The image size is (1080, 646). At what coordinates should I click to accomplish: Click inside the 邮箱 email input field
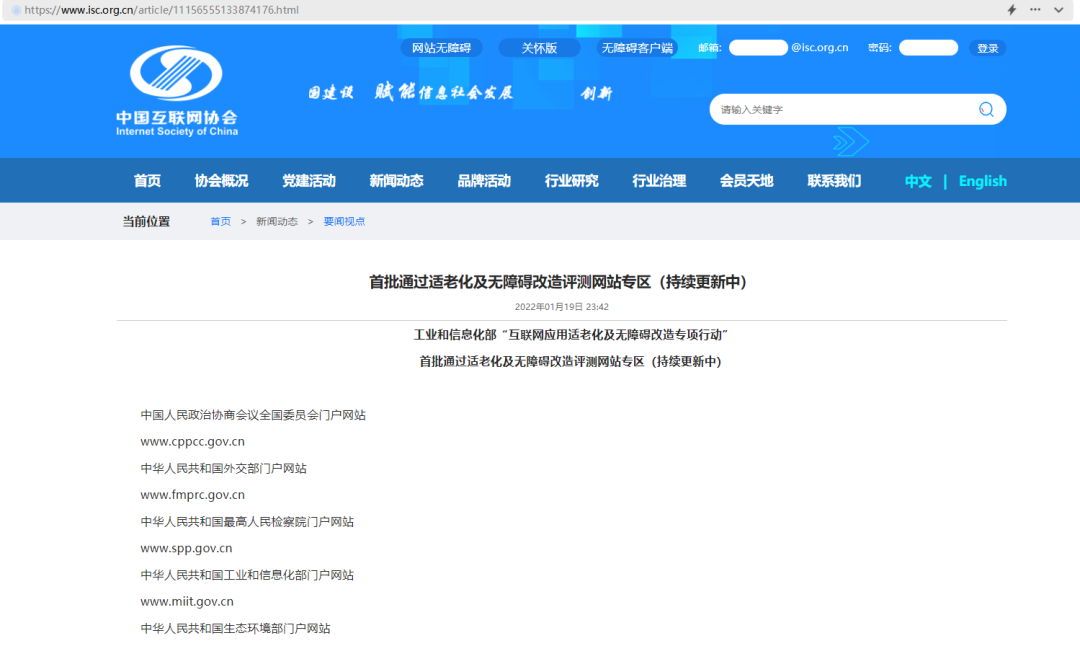(758, 47)
